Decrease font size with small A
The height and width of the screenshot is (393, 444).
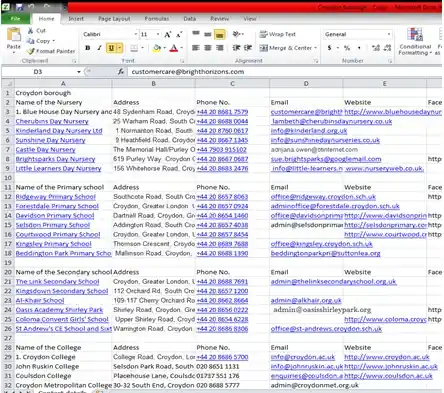pyautogui.click(x=179, y=34)
